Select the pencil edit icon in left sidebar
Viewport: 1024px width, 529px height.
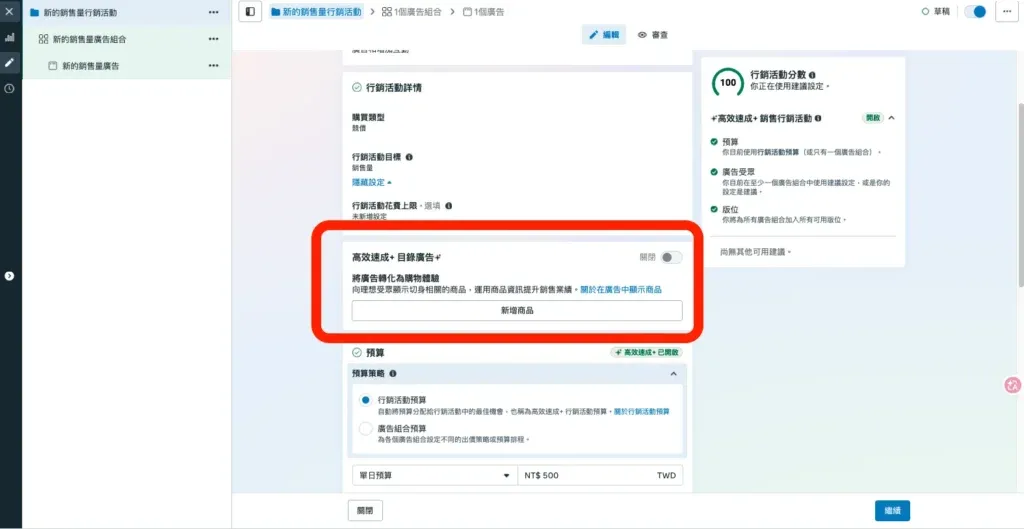[x=9, y=63]
